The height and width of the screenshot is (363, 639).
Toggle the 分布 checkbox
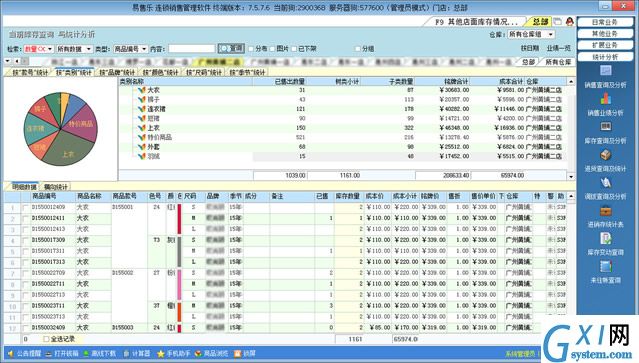coord(251,49)
